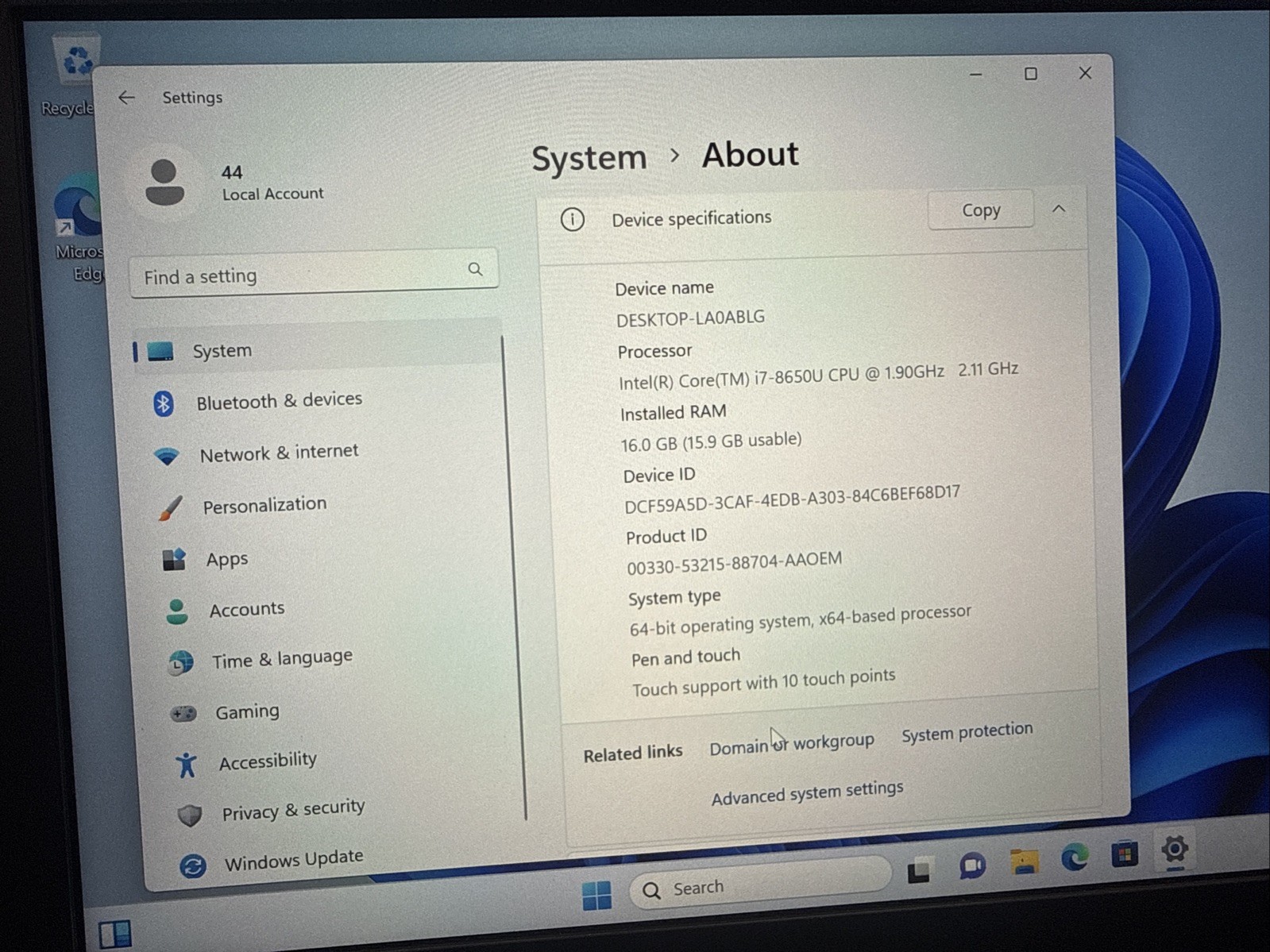The height and width of the screenshot is (952, 1270).
Task: Open the Domain or workgroup link
Action: point(792,744)
